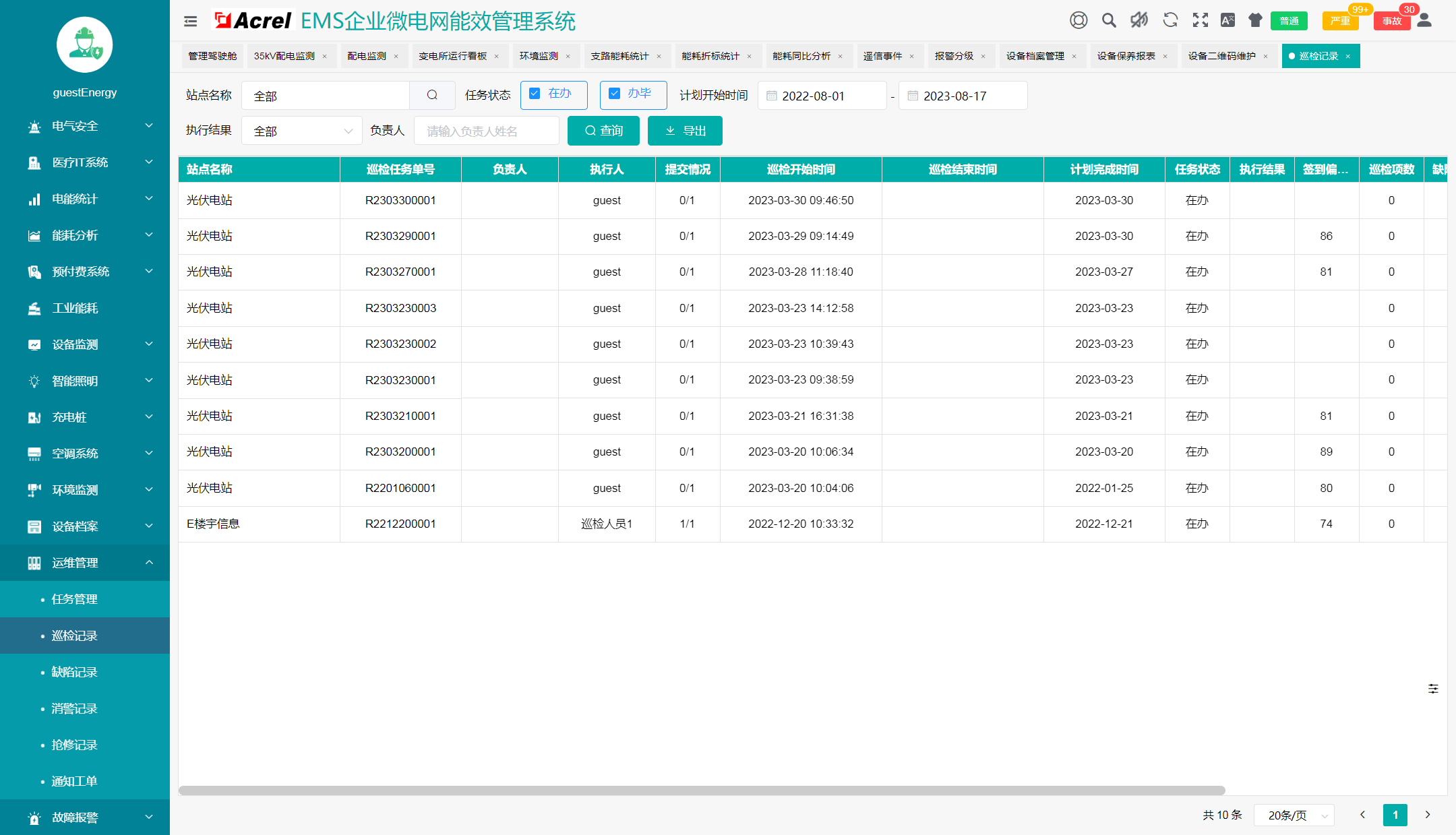
Task: Click the table column settings icon
Action: [x=1433, y=689]
